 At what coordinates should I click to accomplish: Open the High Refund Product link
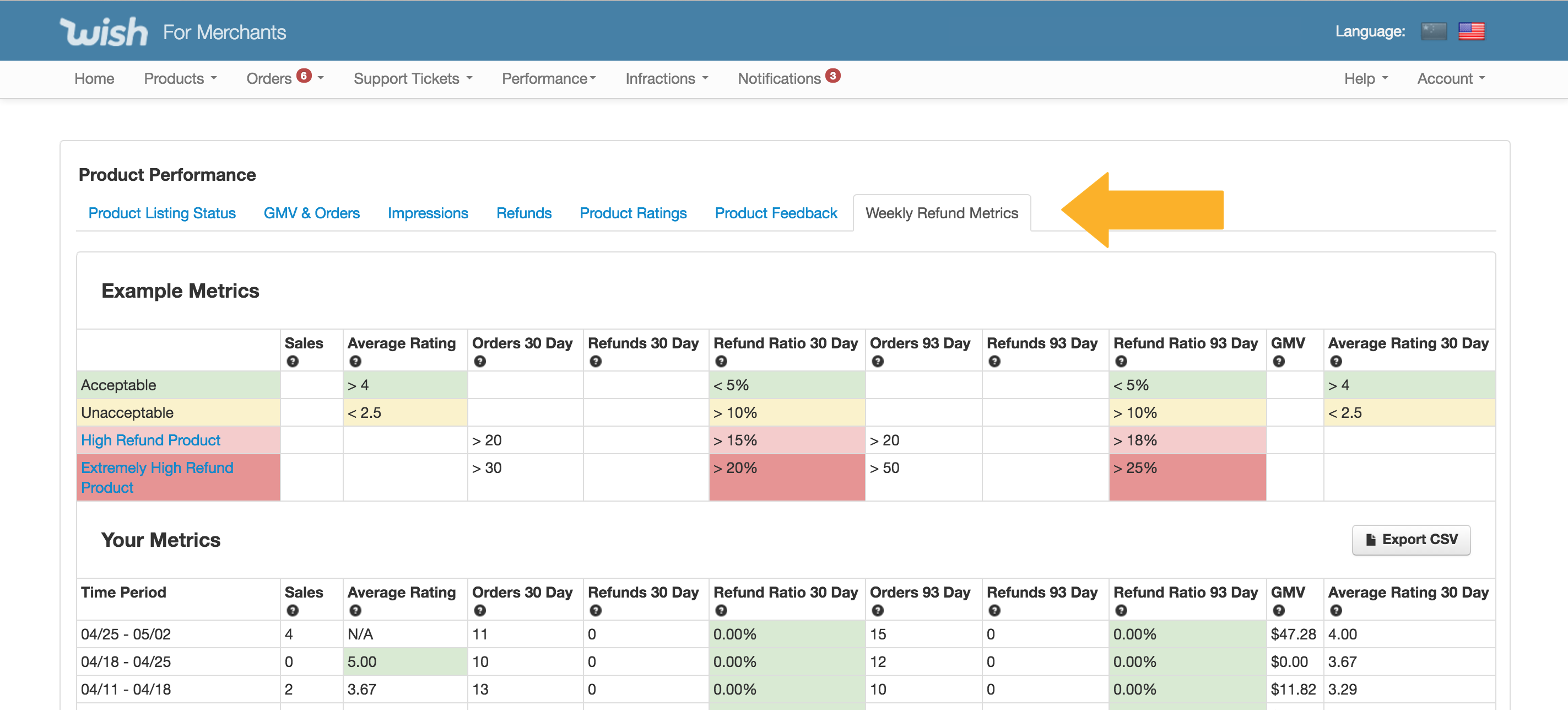pyautogui.click(x=150, y=440)
